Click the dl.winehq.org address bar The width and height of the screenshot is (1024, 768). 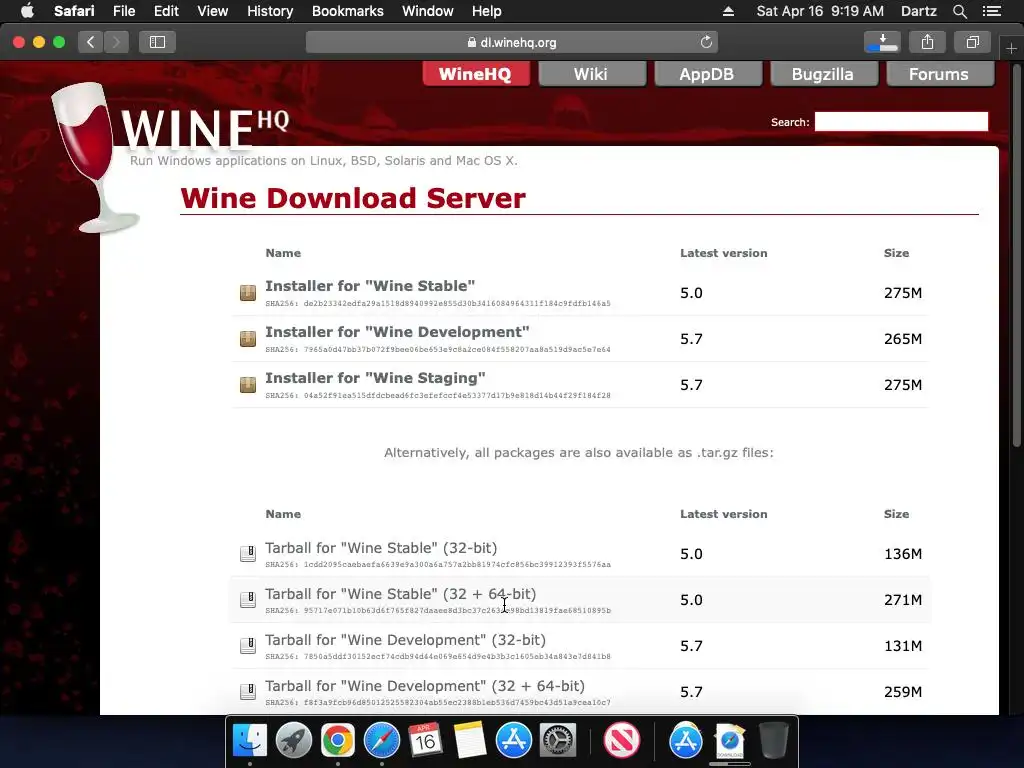[512, 42]
